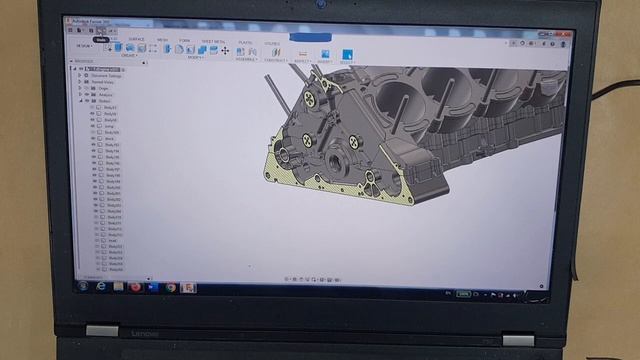Toggle visibility eye of the Analysis folder
This screenshot has width=640, height=360.
click(x=87, y=94)
